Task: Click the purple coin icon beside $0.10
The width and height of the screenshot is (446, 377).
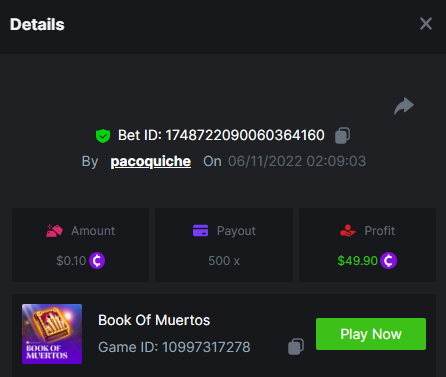Action: tap(97, 261)
